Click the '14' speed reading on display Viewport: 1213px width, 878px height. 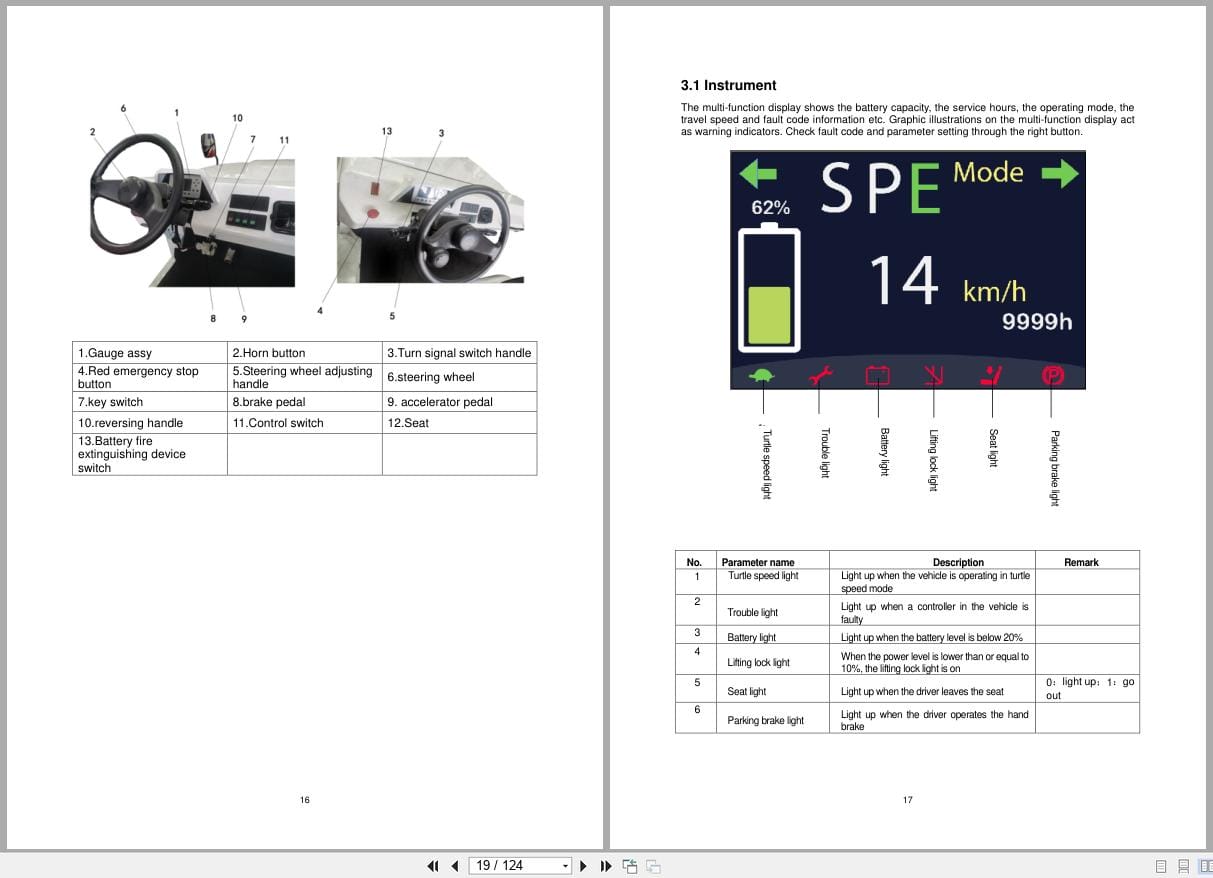pyautogui.click(x=904, y=279)
